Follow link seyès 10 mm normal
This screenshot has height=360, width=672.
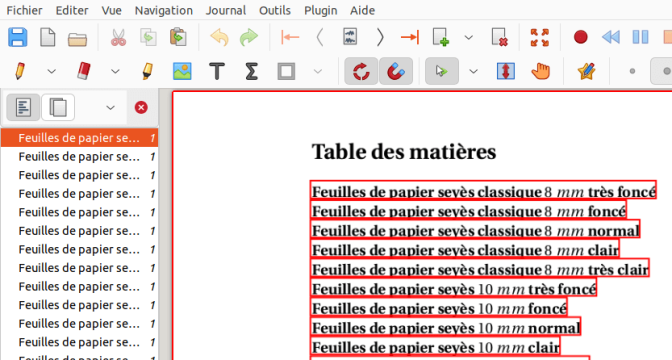[x=446, y=327]
